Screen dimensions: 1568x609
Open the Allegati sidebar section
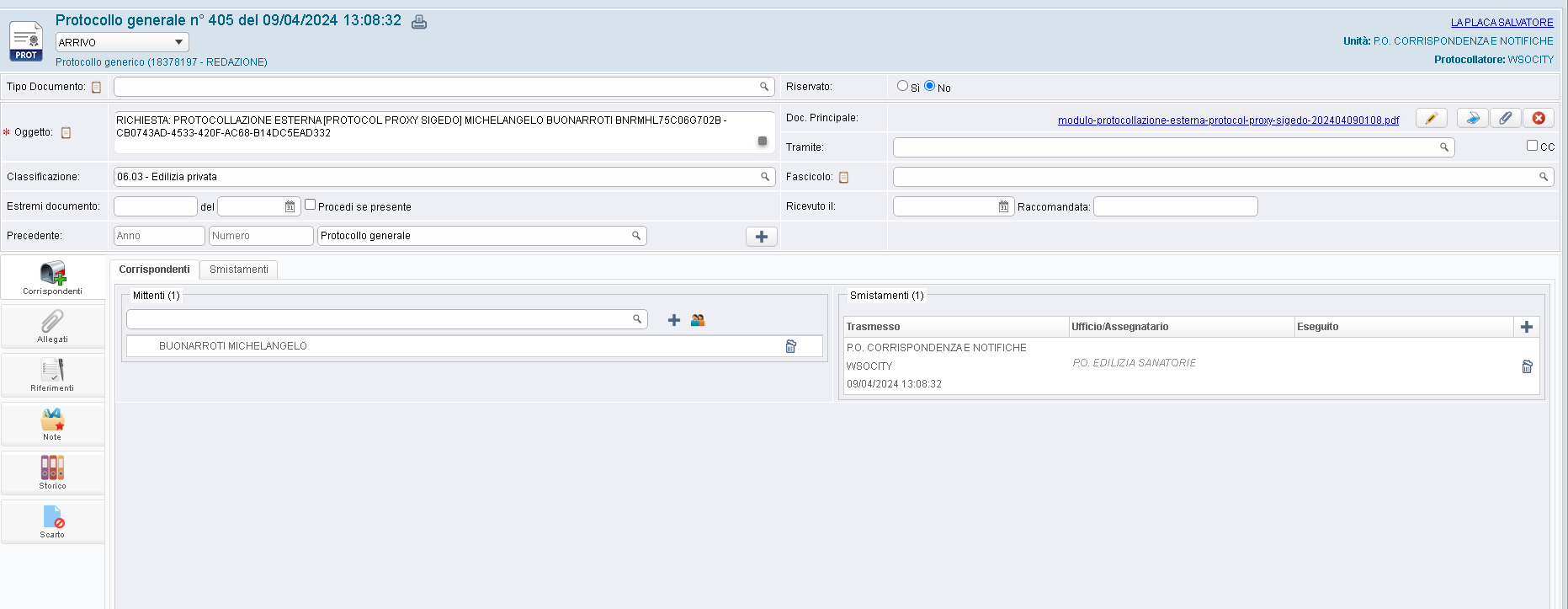(x=52, y=326)
